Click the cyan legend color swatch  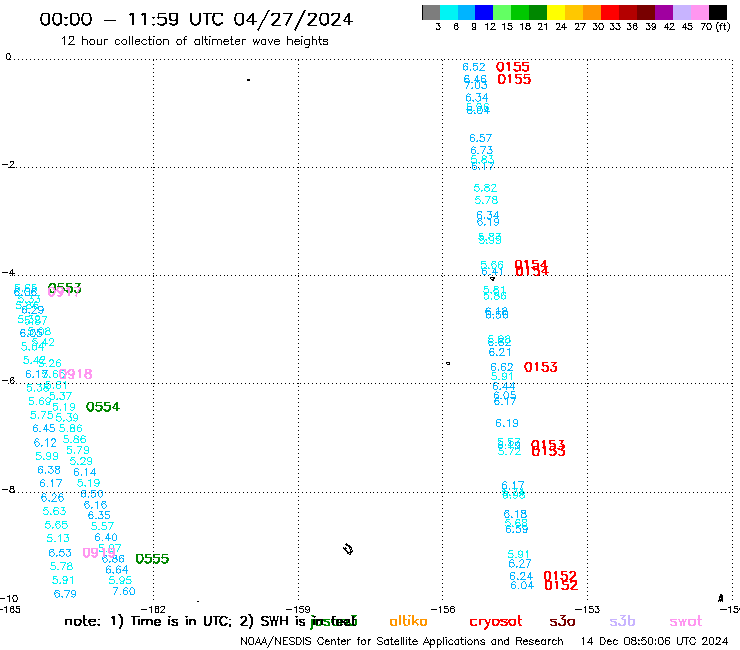coord(449,12)
